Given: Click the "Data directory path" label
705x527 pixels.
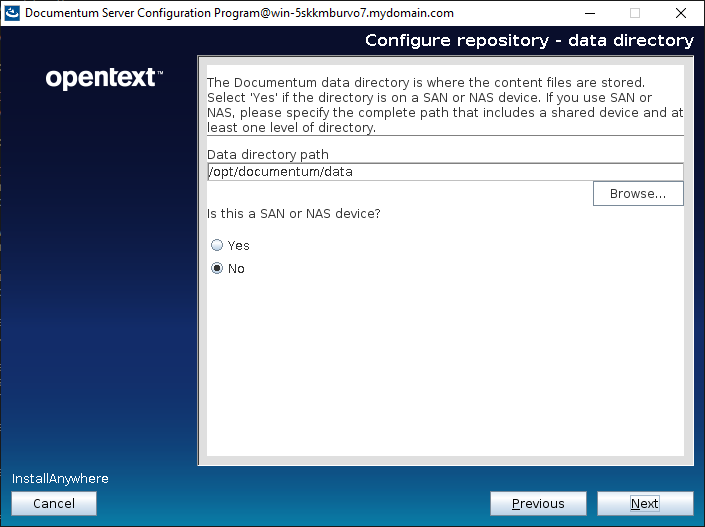Looking at the screenshot, I should coord(267,154).
